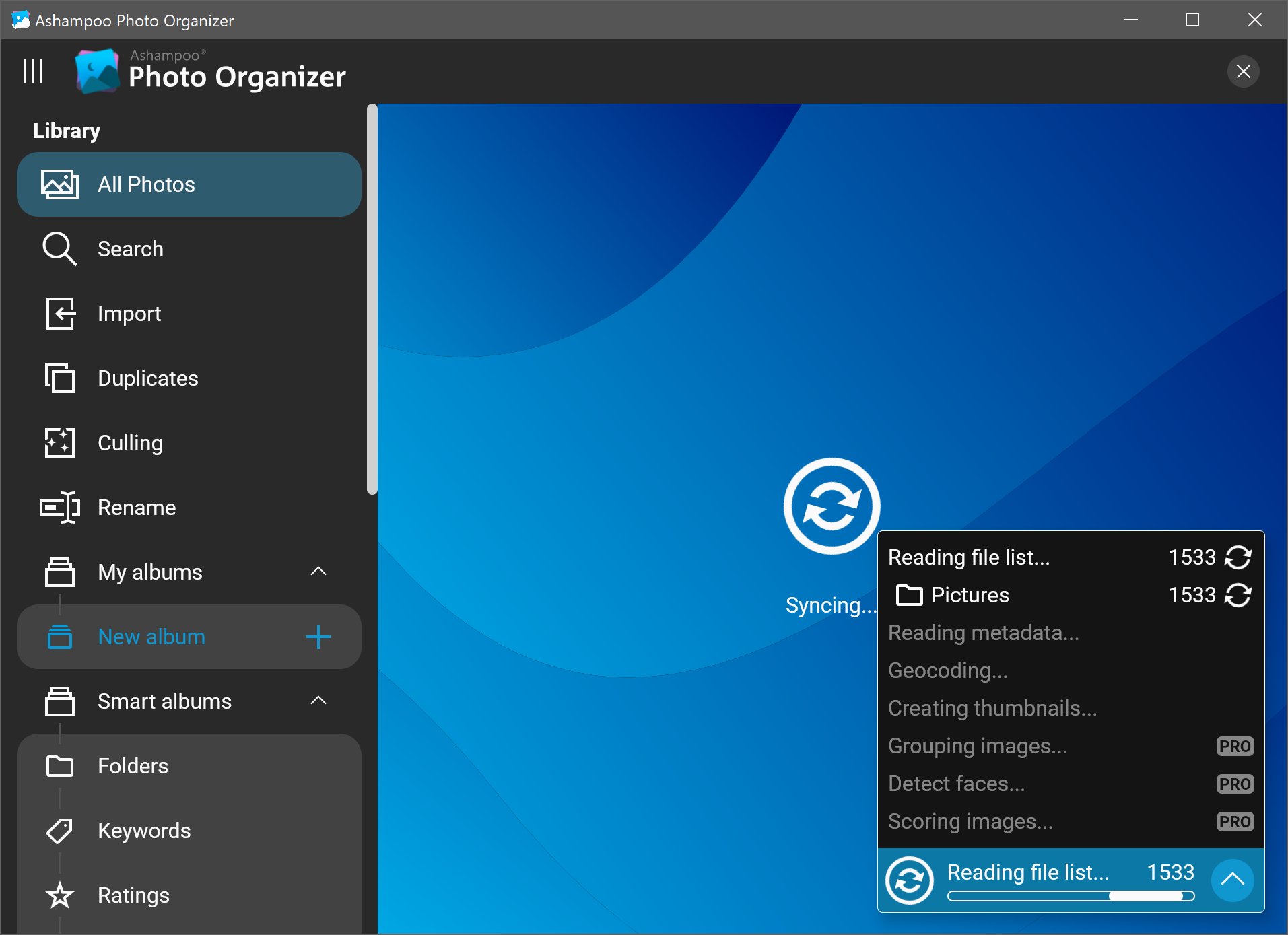Click the Keywords tag icon

pos(60,831)
